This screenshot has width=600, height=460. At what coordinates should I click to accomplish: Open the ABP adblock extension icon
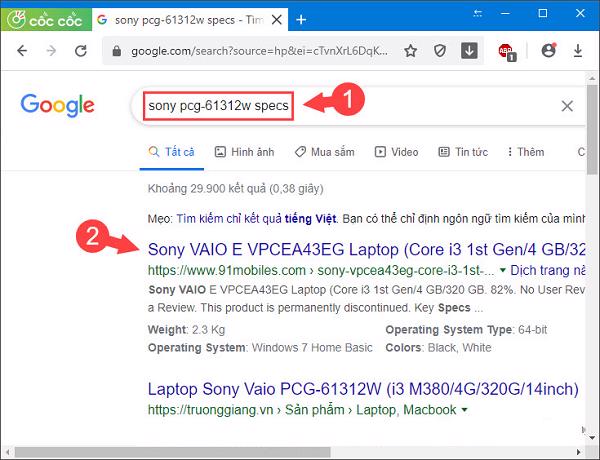(x=507, y=52)
